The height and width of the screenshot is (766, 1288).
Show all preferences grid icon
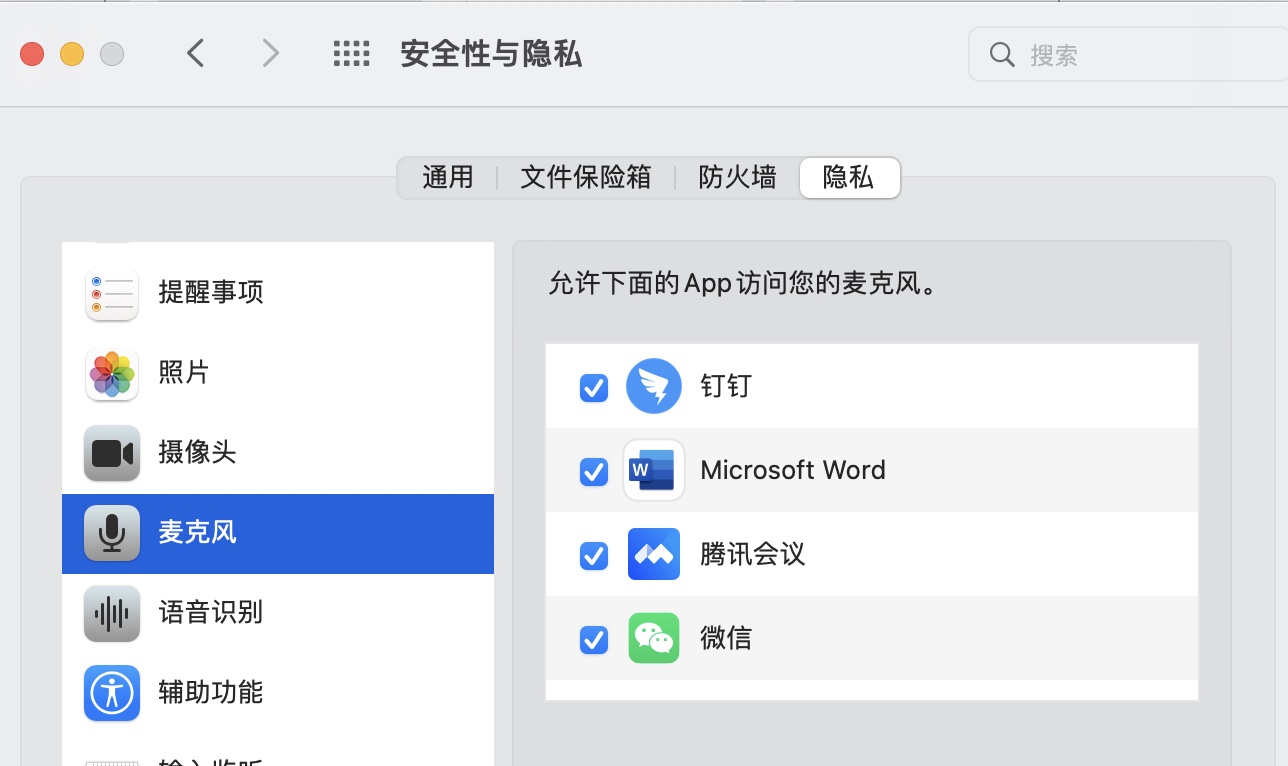[x=351, y=54]
